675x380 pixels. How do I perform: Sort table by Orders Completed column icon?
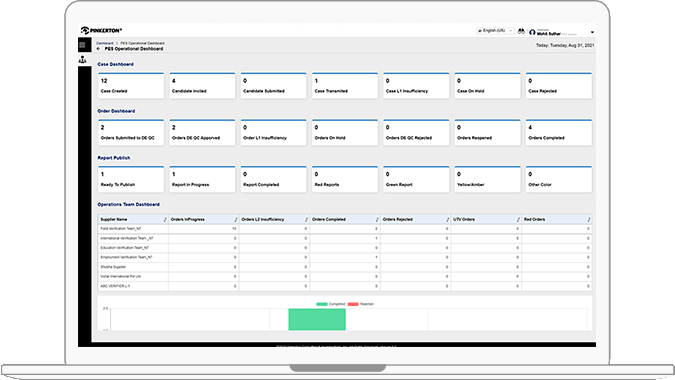pyautogui.click(x=377, y=219)
